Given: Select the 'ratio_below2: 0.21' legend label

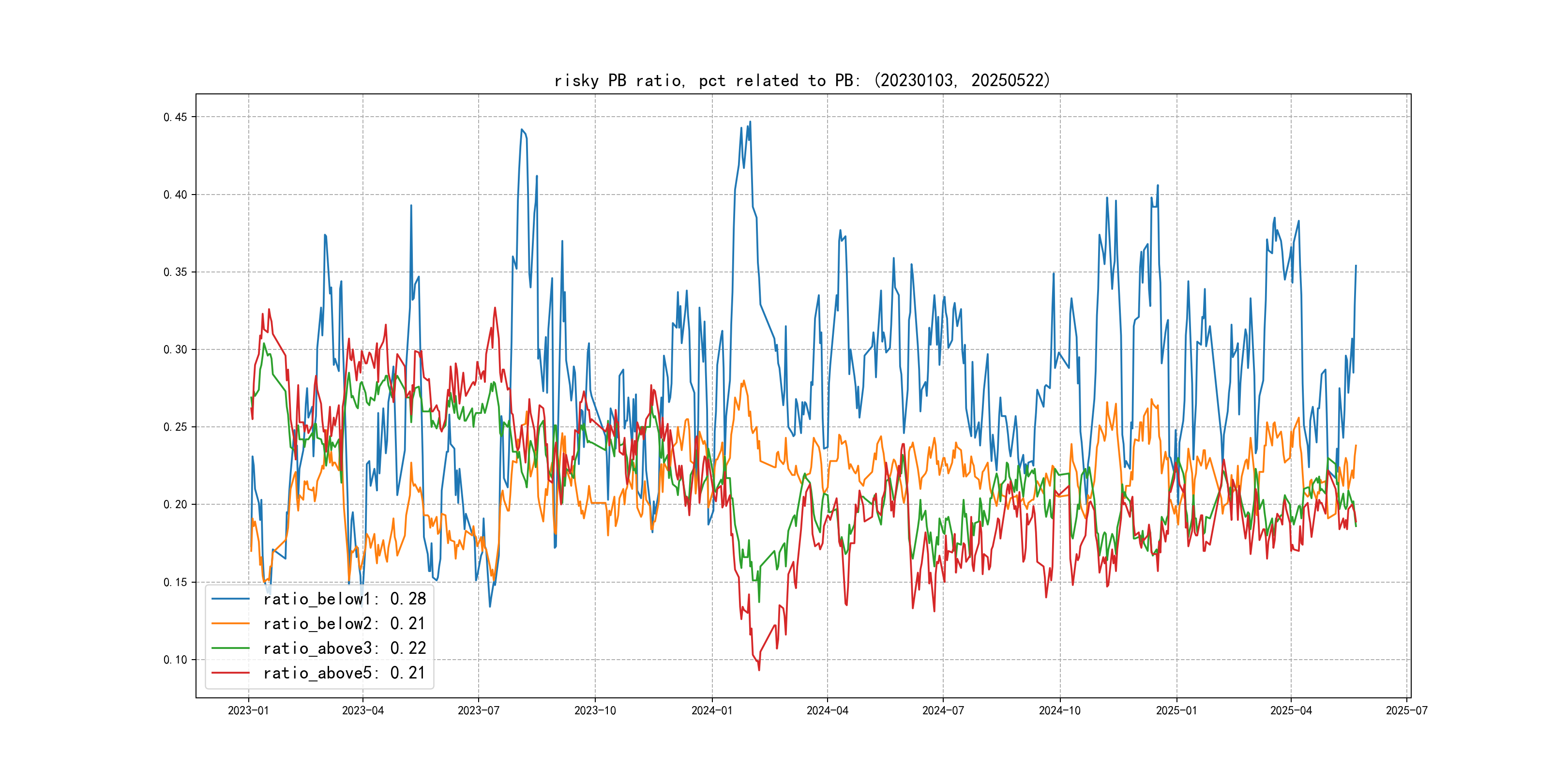Looking at the screenshot, I should point(345,623).
